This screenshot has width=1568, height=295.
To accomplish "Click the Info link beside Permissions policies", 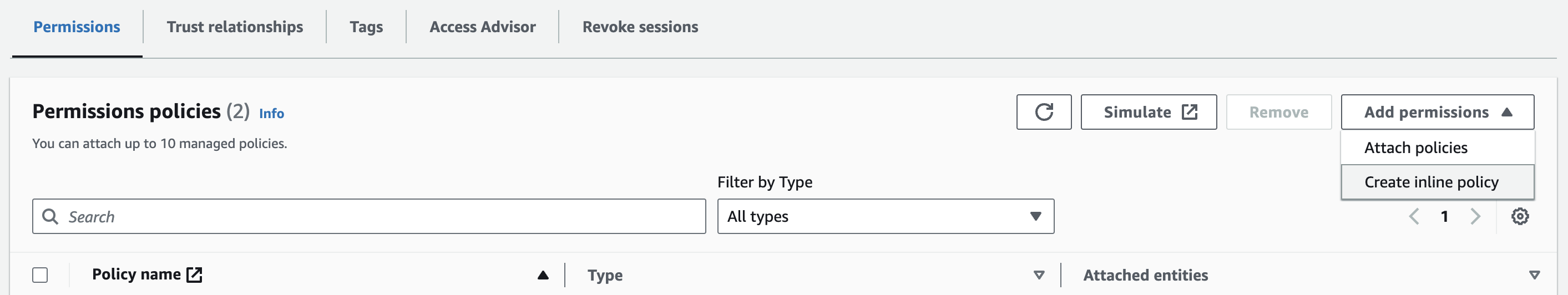I will (x=271, y=113).
